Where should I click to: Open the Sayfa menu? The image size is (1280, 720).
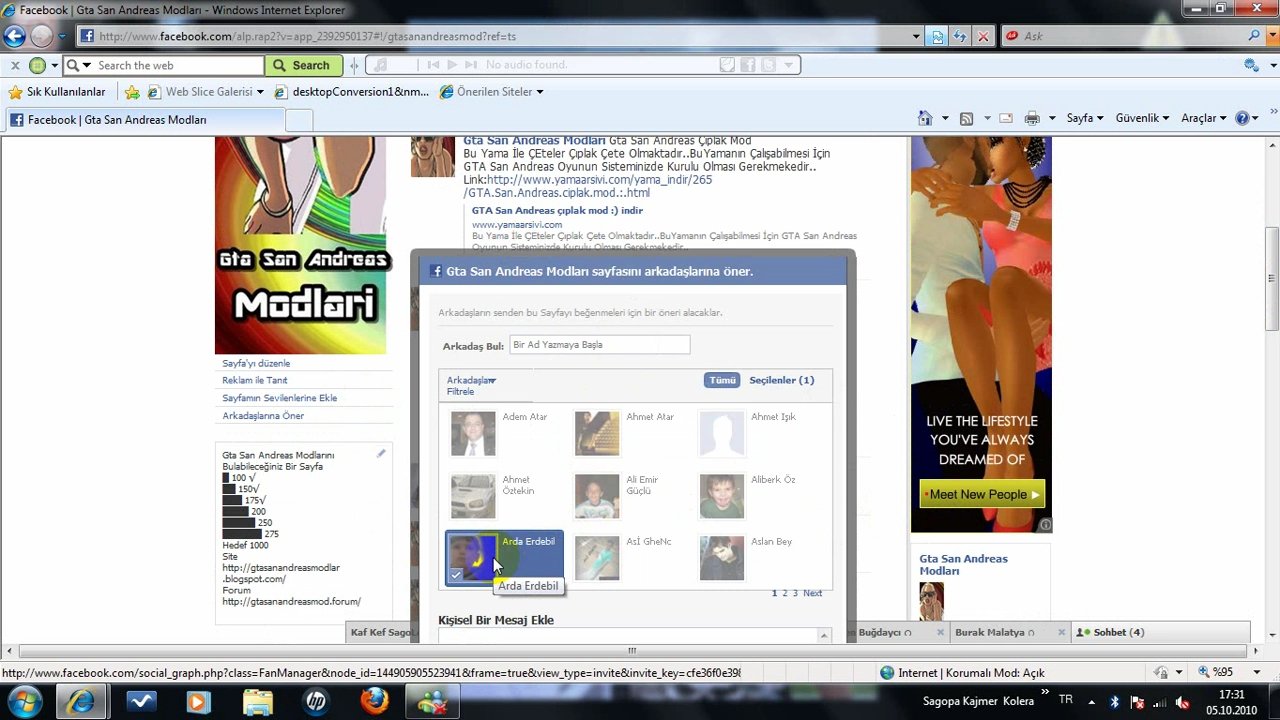coord(1085,118)
